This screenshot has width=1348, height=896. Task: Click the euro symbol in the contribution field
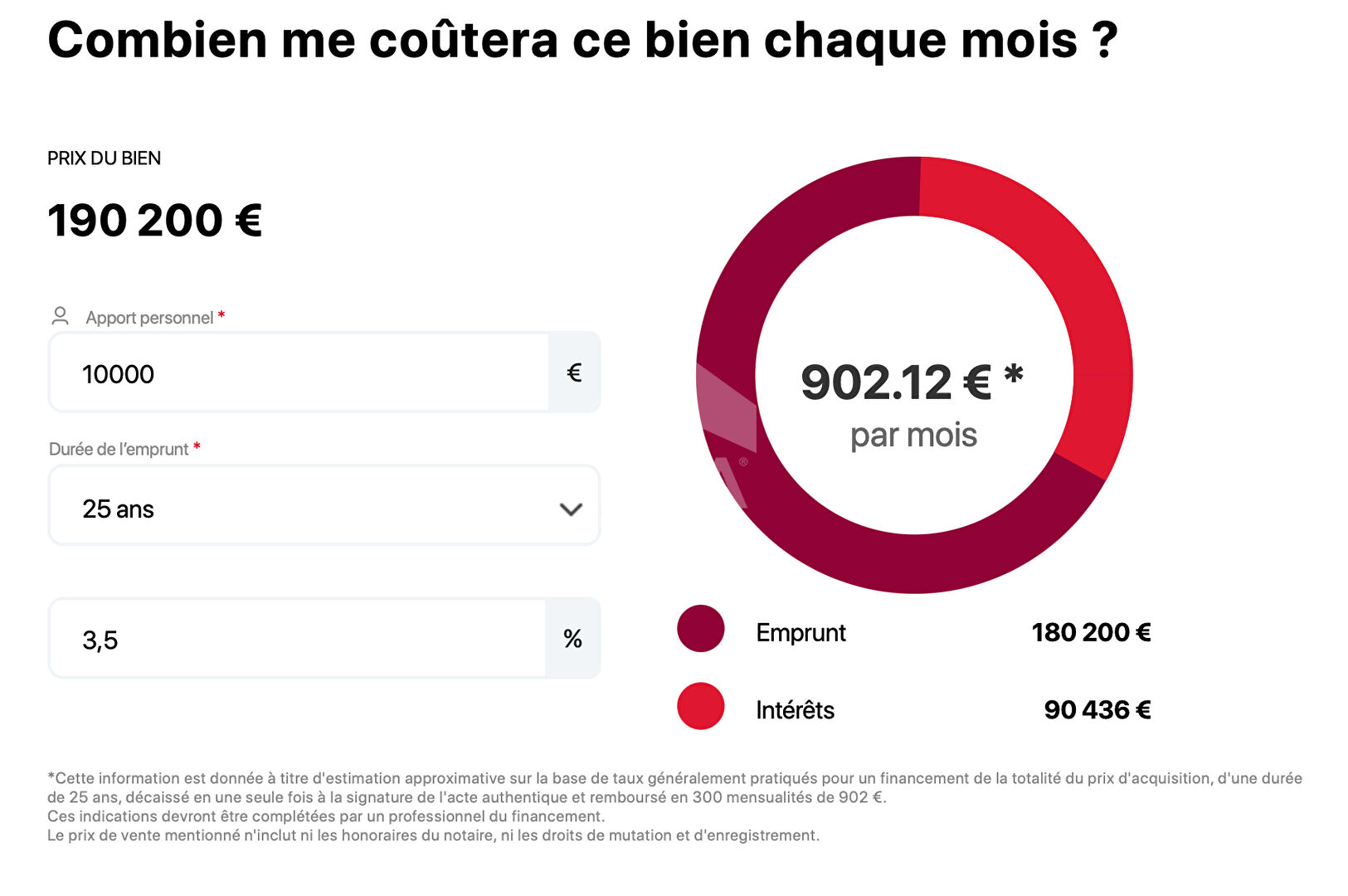coord(574,373)
